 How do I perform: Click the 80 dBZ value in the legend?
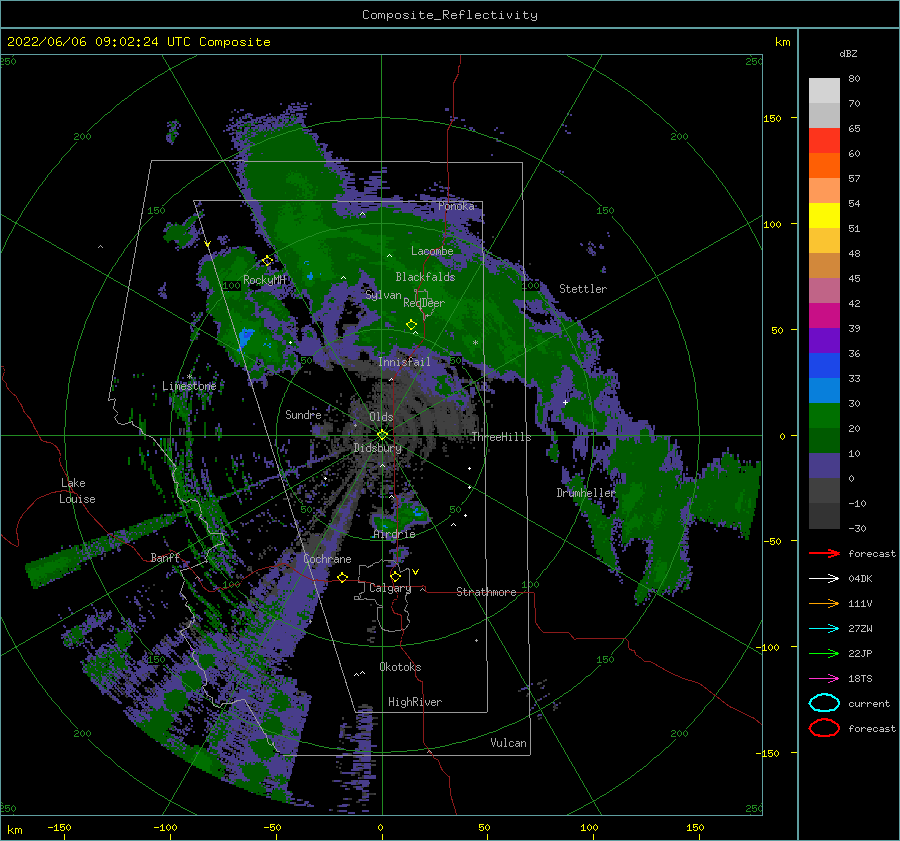click(x=854, y=79)
